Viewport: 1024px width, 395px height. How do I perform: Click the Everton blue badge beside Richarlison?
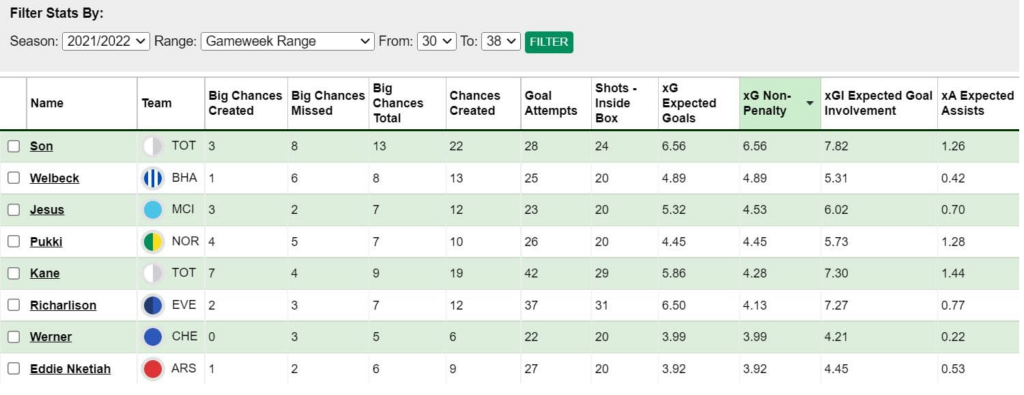click(152, 306)
